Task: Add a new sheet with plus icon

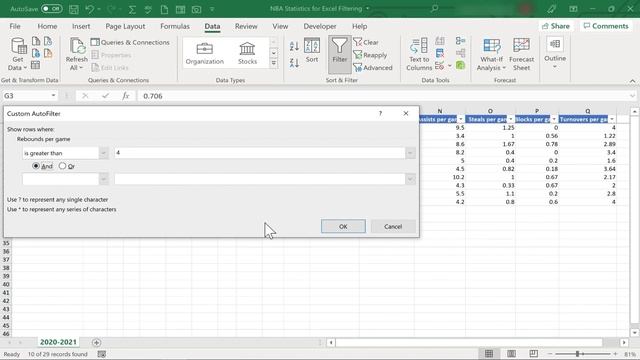Action: click(96, 342)
